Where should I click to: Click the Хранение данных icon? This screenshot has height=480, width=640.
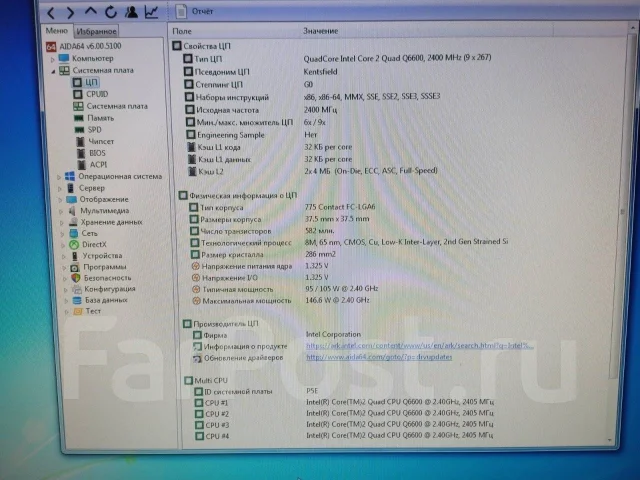(73, 222)
